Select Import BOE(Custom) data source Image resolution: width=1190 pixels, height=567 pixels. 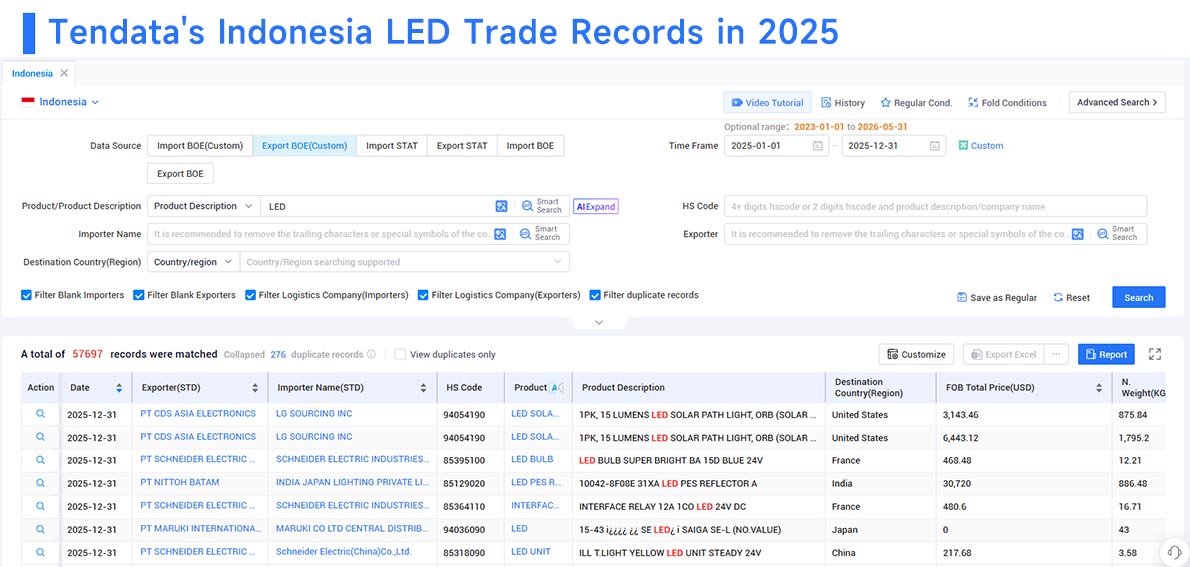200,146
